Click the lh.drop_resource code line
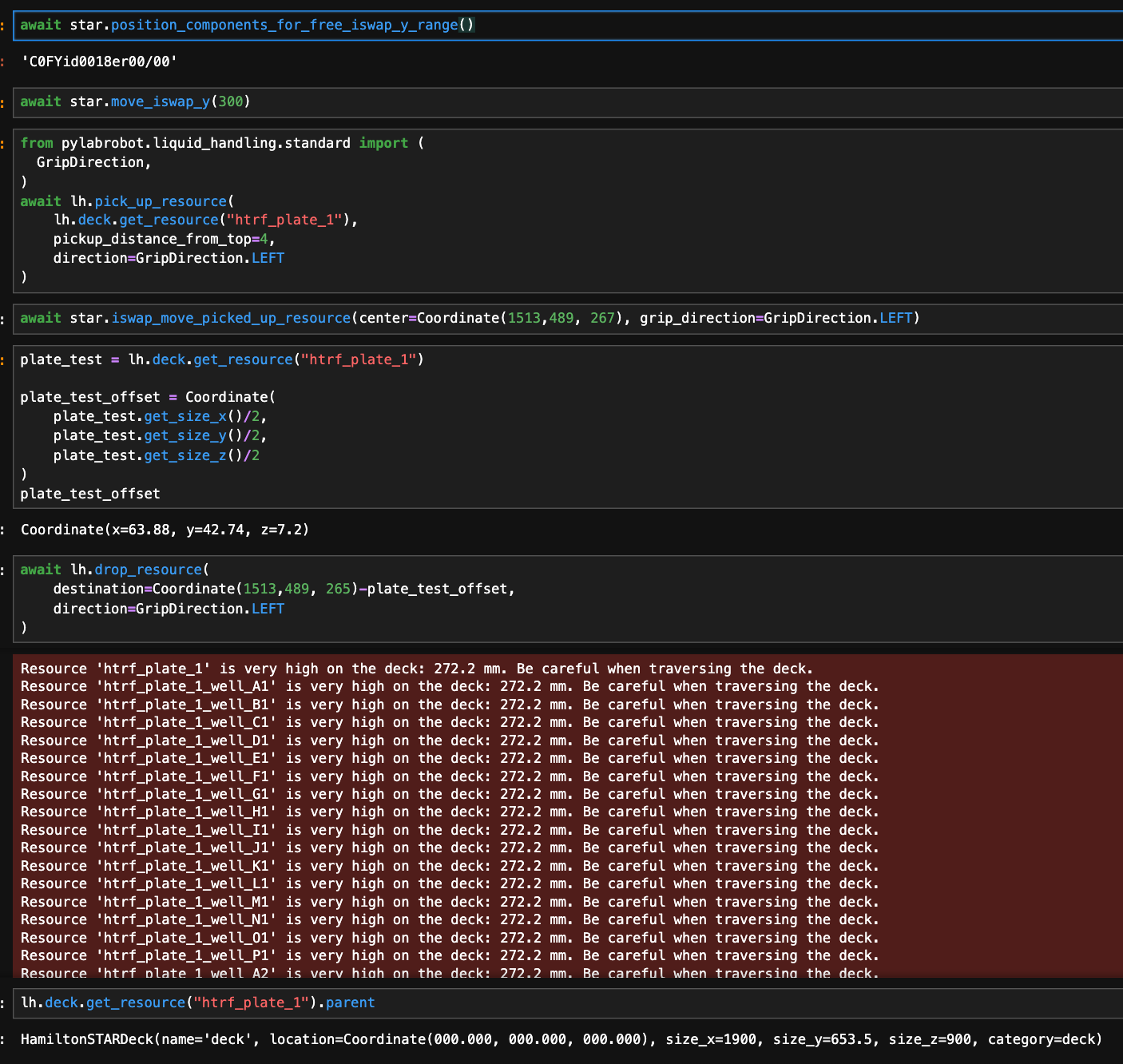Viewport: 1123px width, 1064px height. point(114,570)
